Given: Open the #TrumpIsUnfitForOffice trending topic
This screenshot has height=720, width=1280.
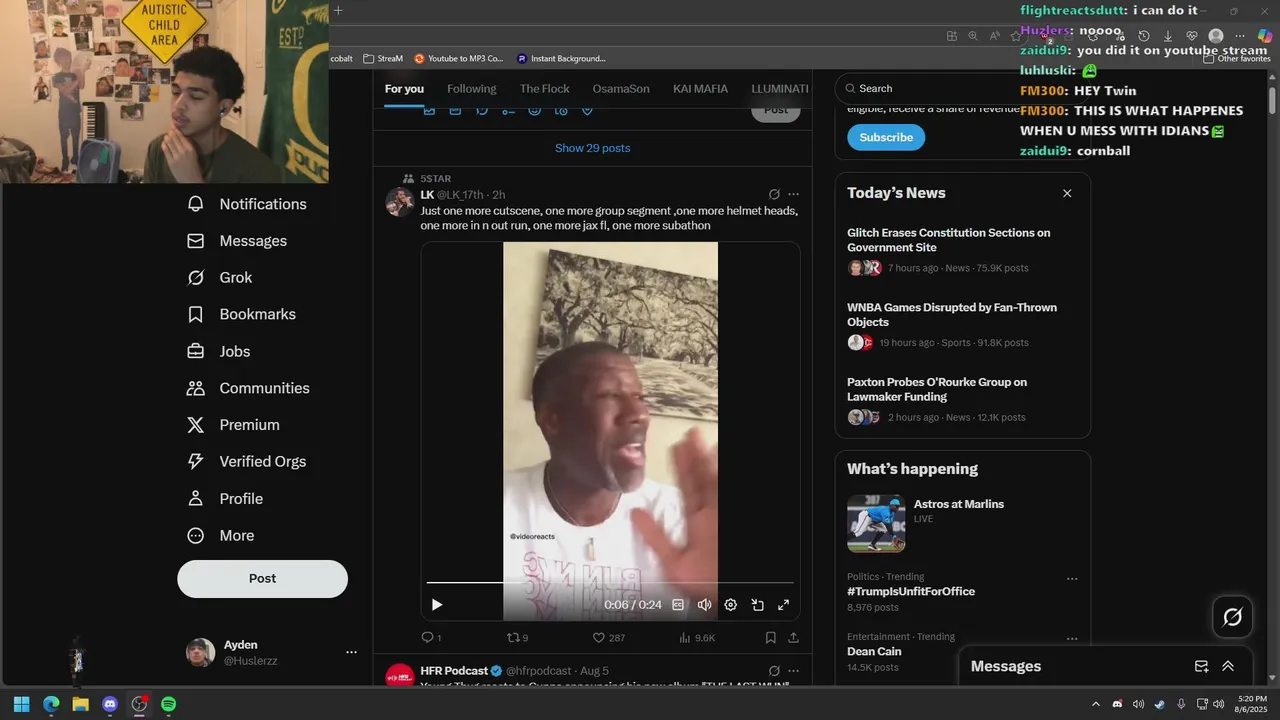Looking at the screenshot, I should point(911,591).
